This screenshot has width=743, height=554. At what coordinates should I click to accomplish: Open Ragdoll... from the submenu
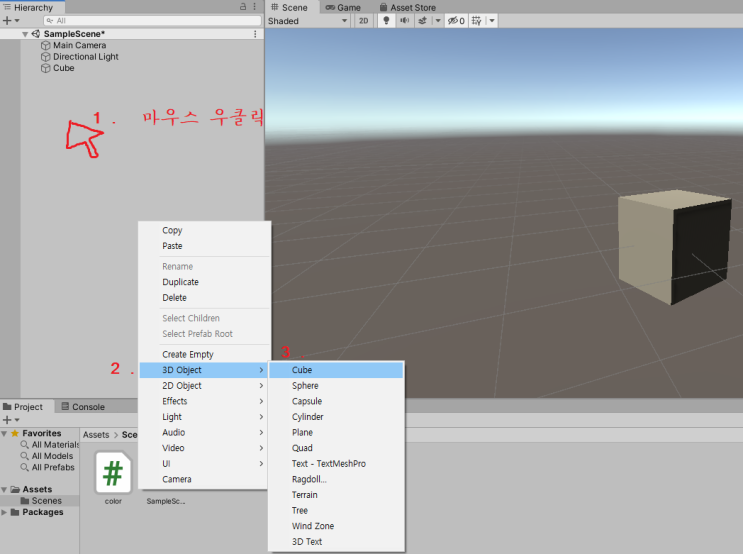click(336, 480)
